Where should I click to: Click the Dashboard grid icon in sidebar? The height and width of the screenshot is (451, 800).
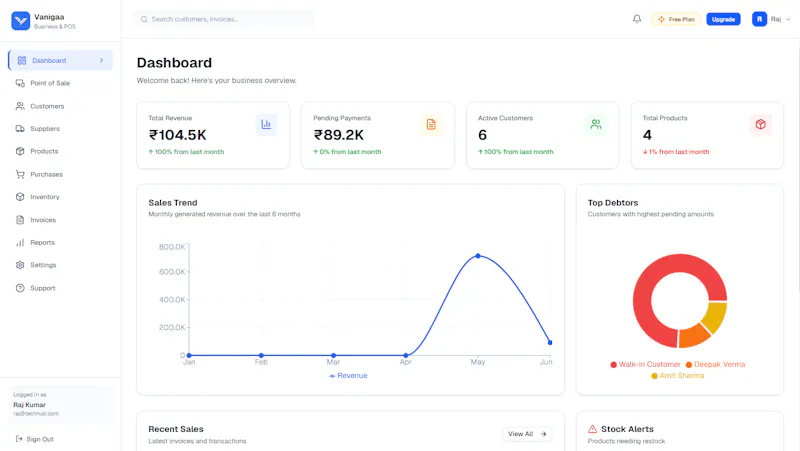click(x=22, y=60)
